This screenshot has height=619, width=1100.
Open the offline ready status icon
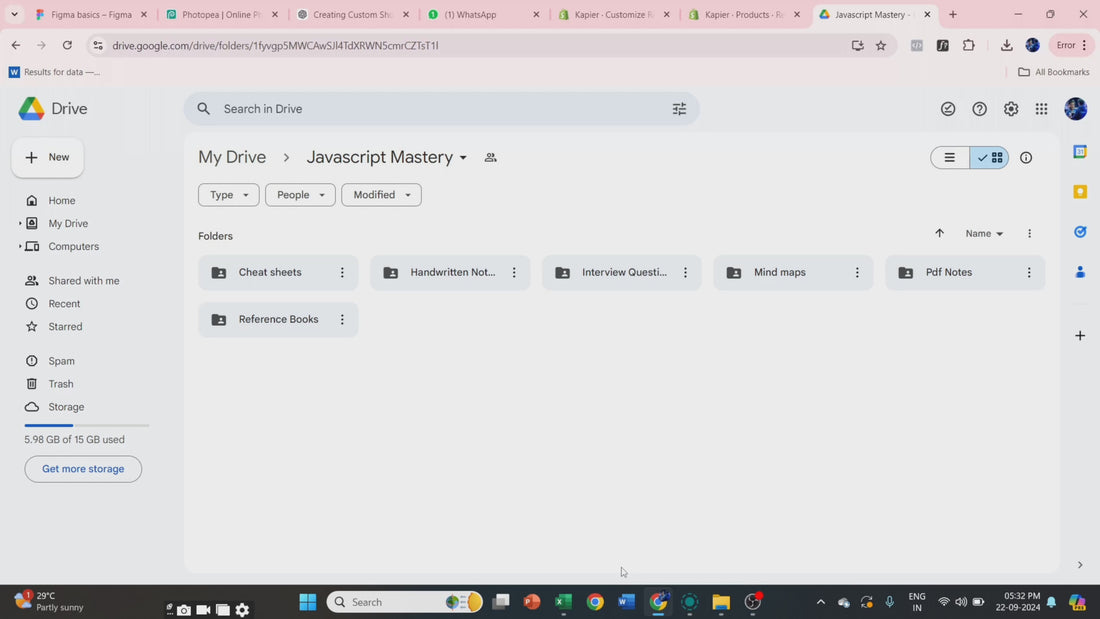click(948, 109)
